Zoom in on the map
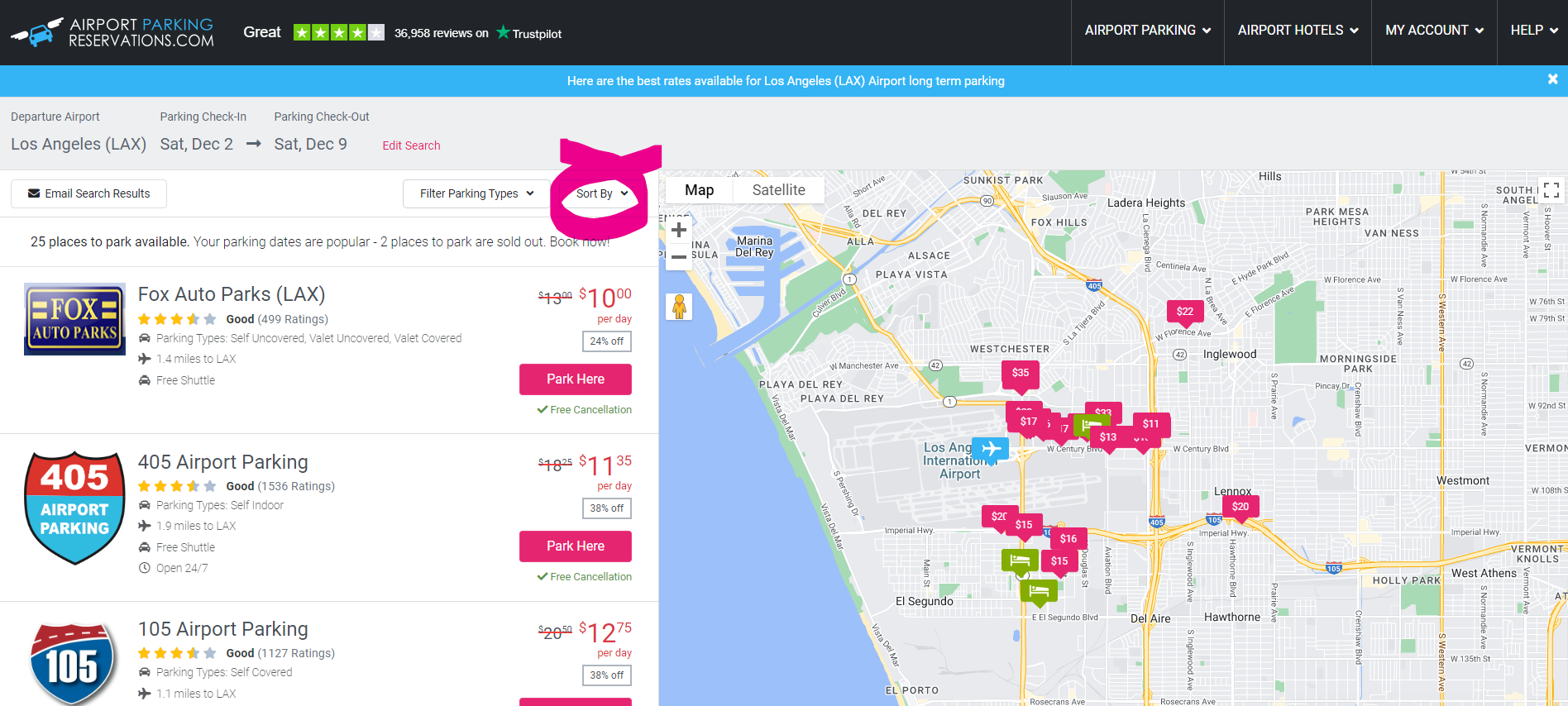This screenshot has width=1568, height=706. click(x=679, y=230)
